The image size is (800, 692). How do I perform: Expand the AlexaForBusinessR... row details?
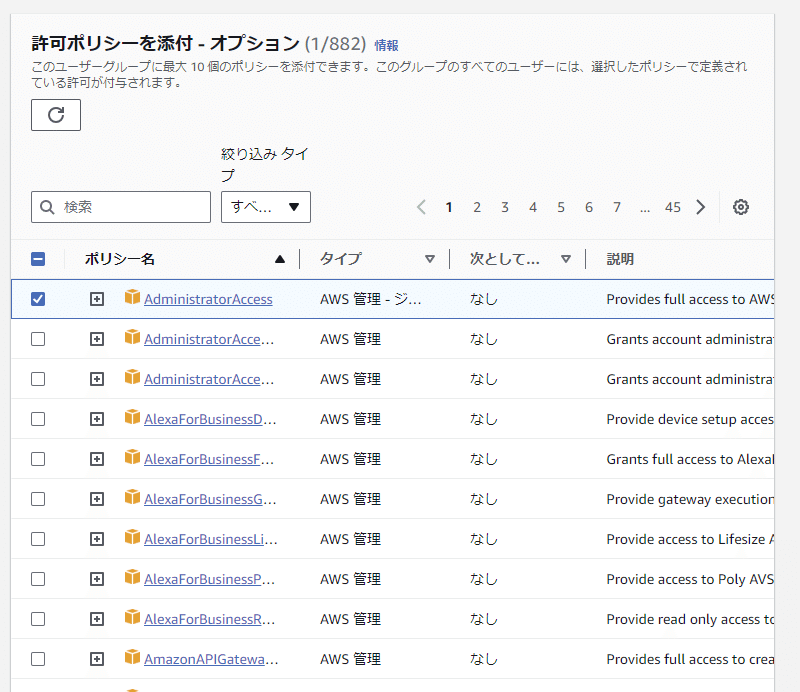[x=97, y=619]
